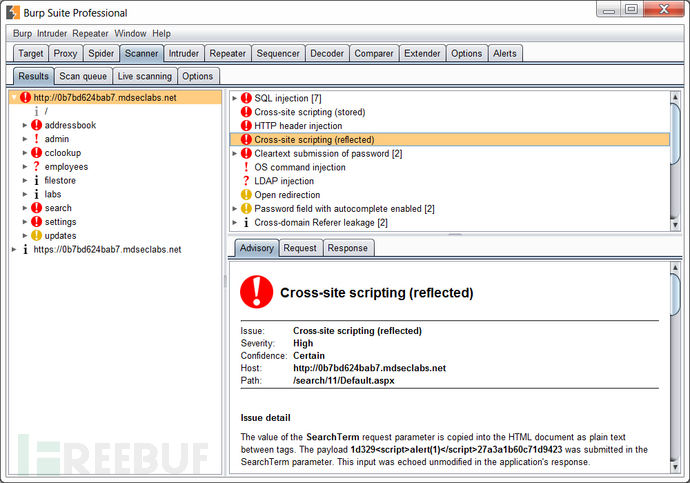This screenshot has width=690, height=483.
Task: Select the HTTP header injection issue text
Action: click(x=298, y=126)
